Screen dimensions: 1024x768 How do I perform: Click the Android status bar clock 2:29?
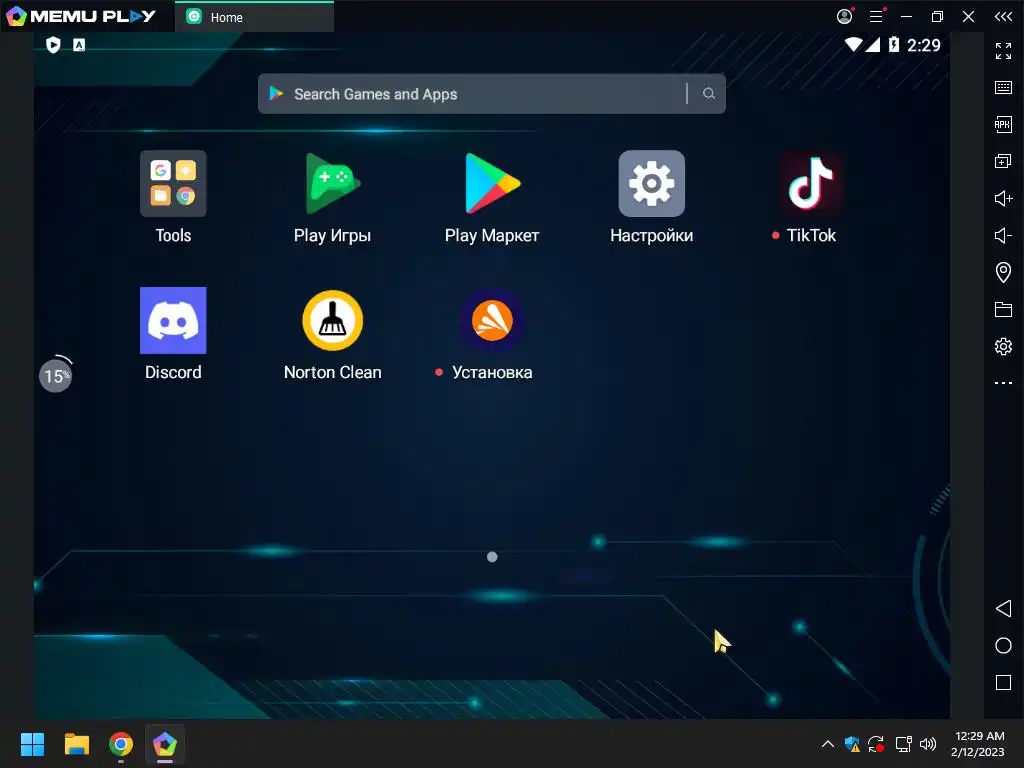(x=923, y=45)
